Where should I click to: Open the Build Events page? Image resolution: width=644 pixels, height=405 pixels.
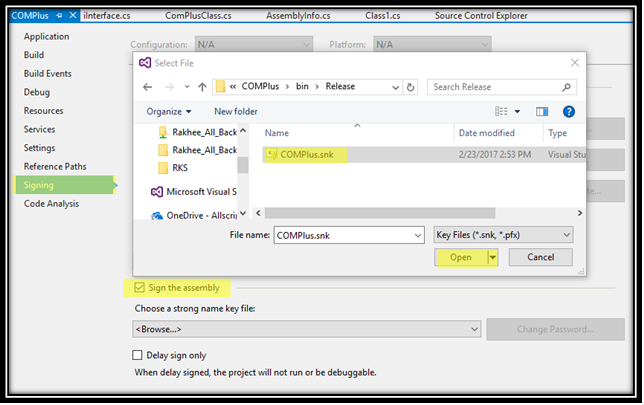[x=48, y=74]
